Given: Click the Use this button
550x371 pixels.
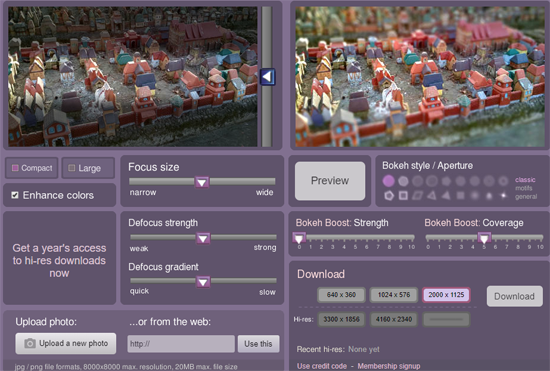Looking at the screenshot, I should coord(259,344).
